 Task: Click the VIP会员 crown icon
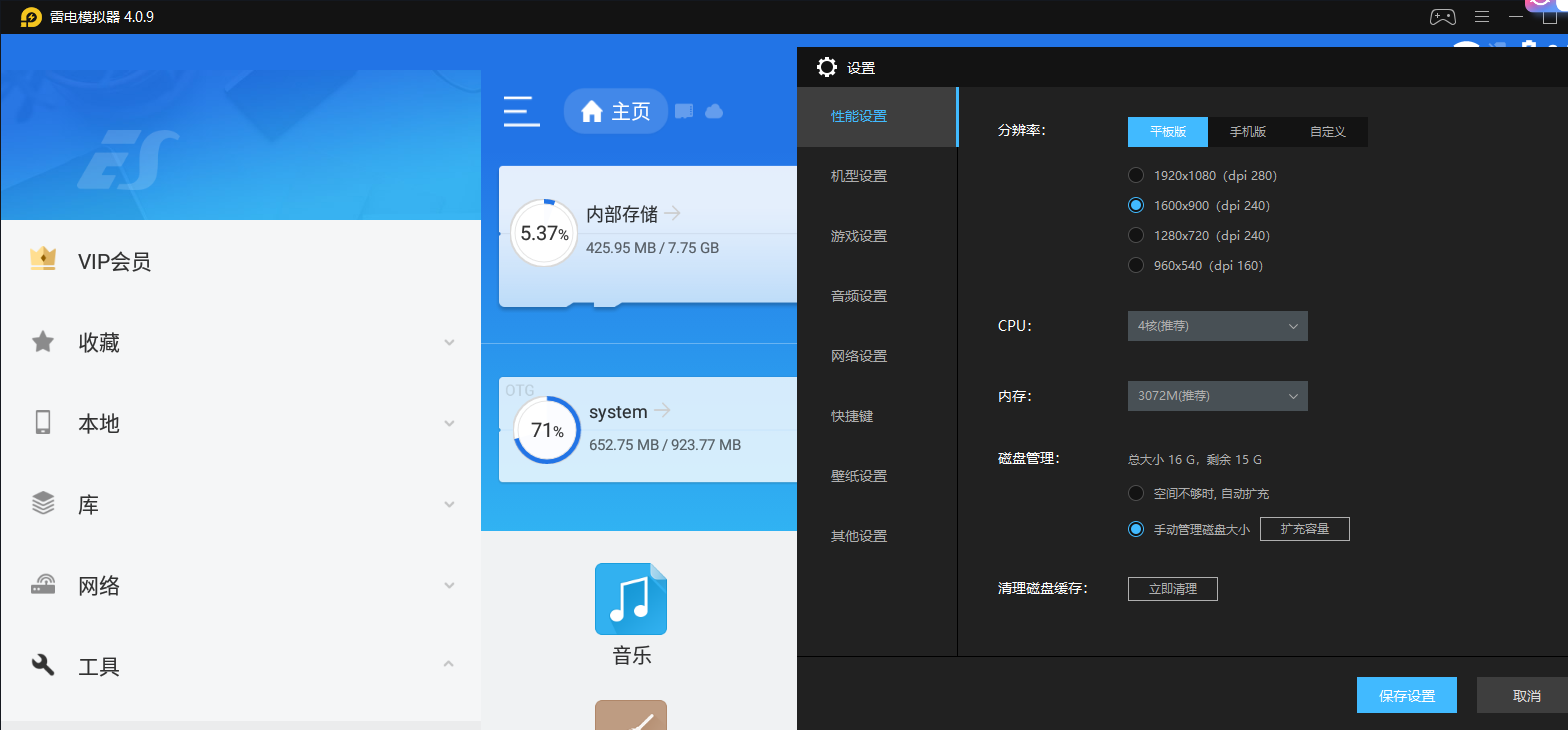click(43, 260)
